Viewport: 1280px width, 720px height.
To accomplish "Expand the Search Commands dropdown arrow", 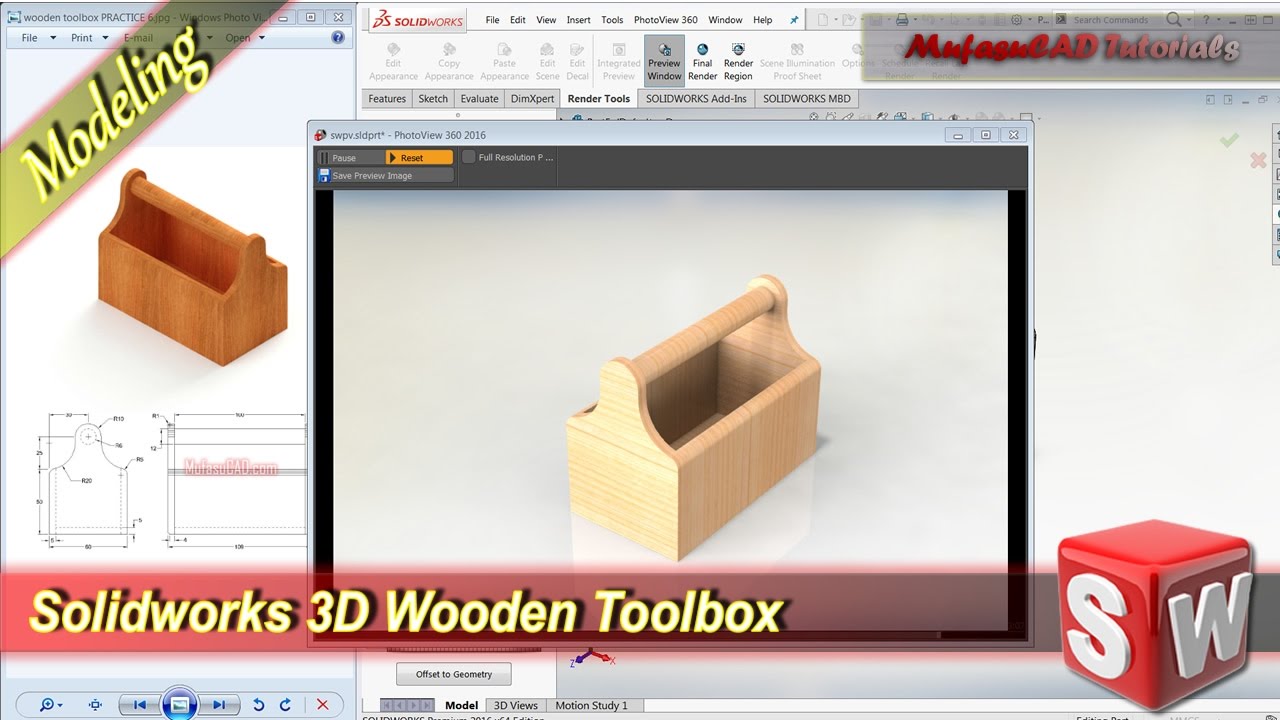I will point(1189,20).
